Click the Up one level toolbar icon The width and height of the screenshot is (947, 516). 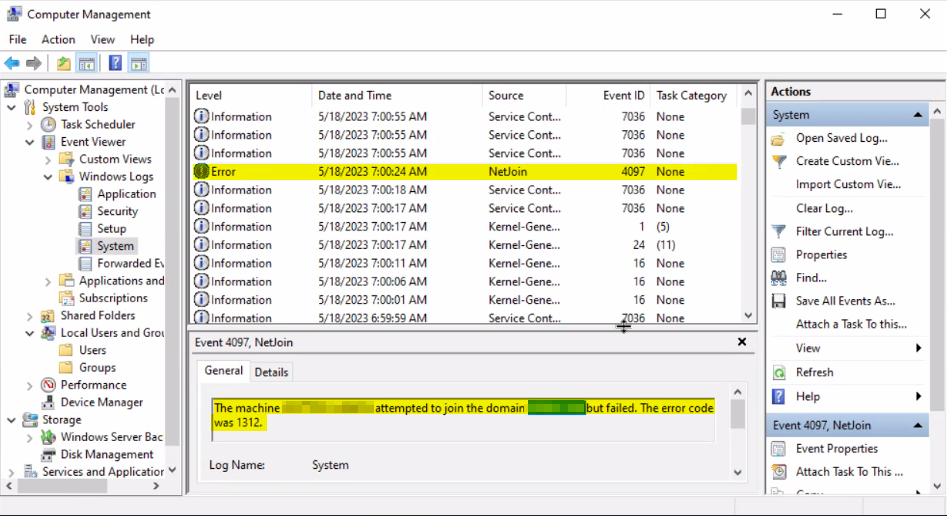(x=63, y=63)
